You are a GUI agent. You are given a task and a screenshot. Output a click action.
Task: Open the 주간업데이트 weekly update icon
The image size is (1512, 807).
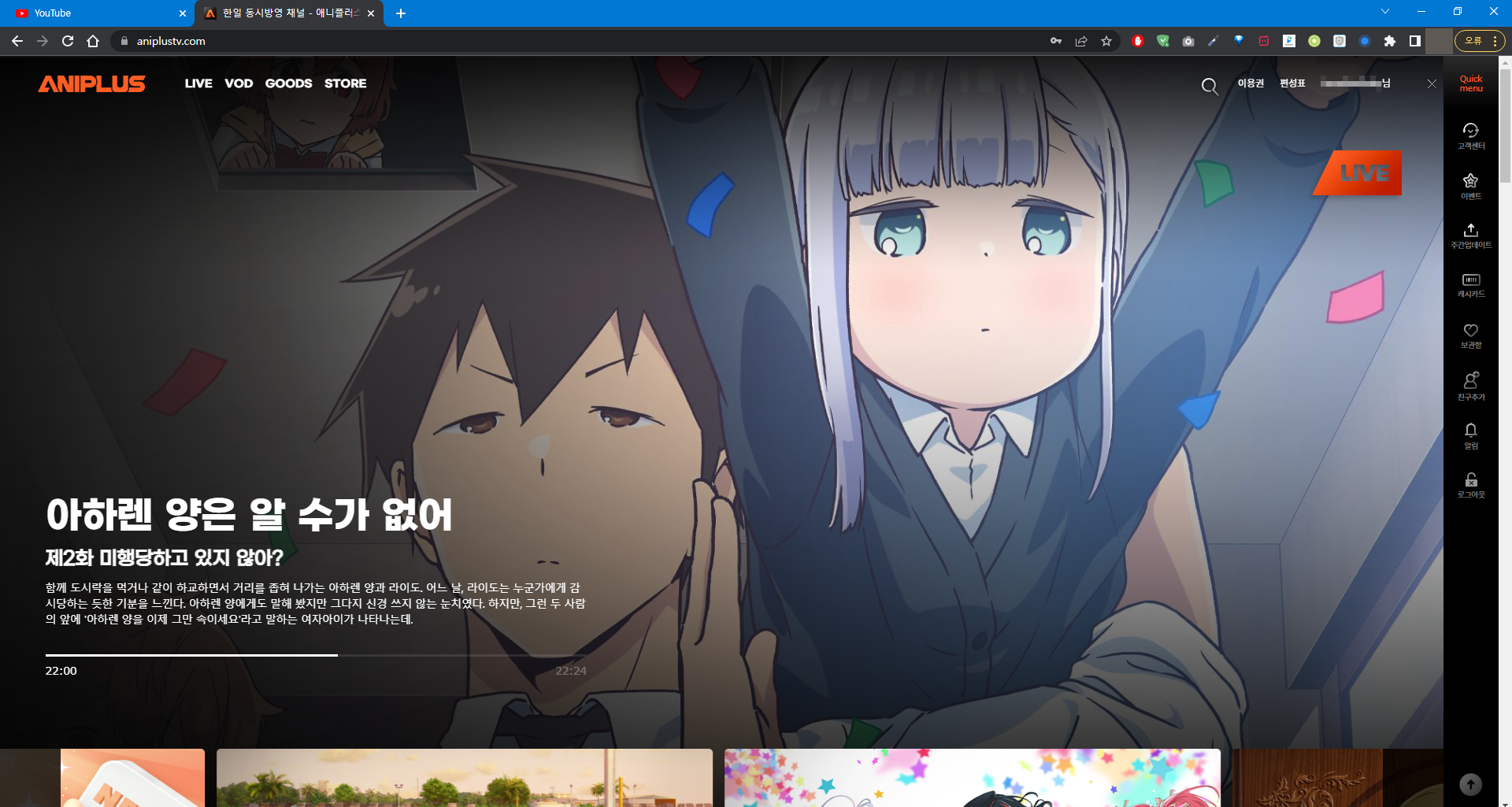pyautogui.click(x=1470, y=235)
